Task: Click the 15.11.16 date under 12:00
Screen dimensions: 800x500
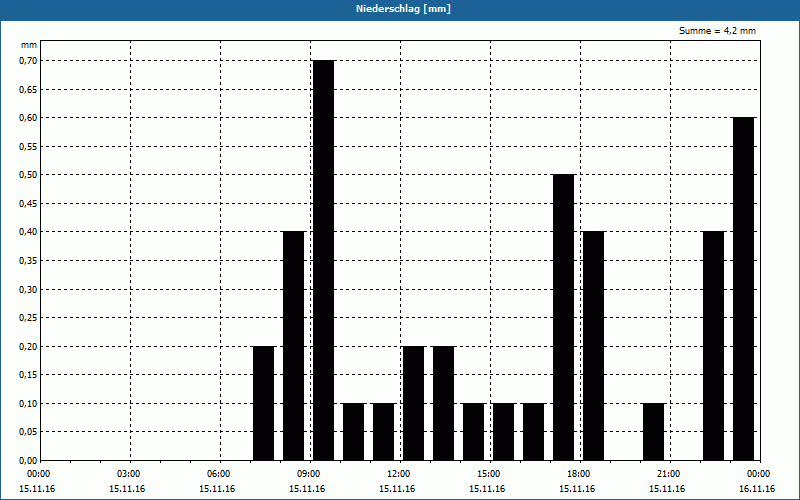Action: point(397,489)
